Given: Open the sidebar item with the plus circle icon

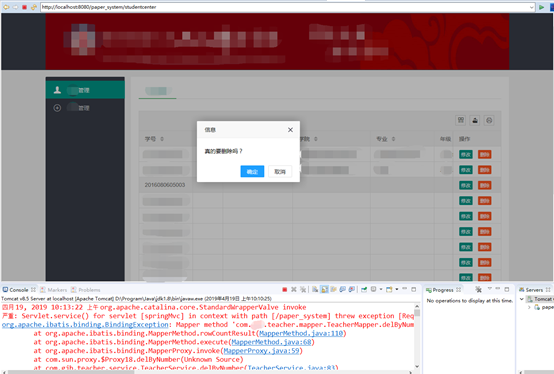Looking at the screenshot, I should (x=85, y=108).
